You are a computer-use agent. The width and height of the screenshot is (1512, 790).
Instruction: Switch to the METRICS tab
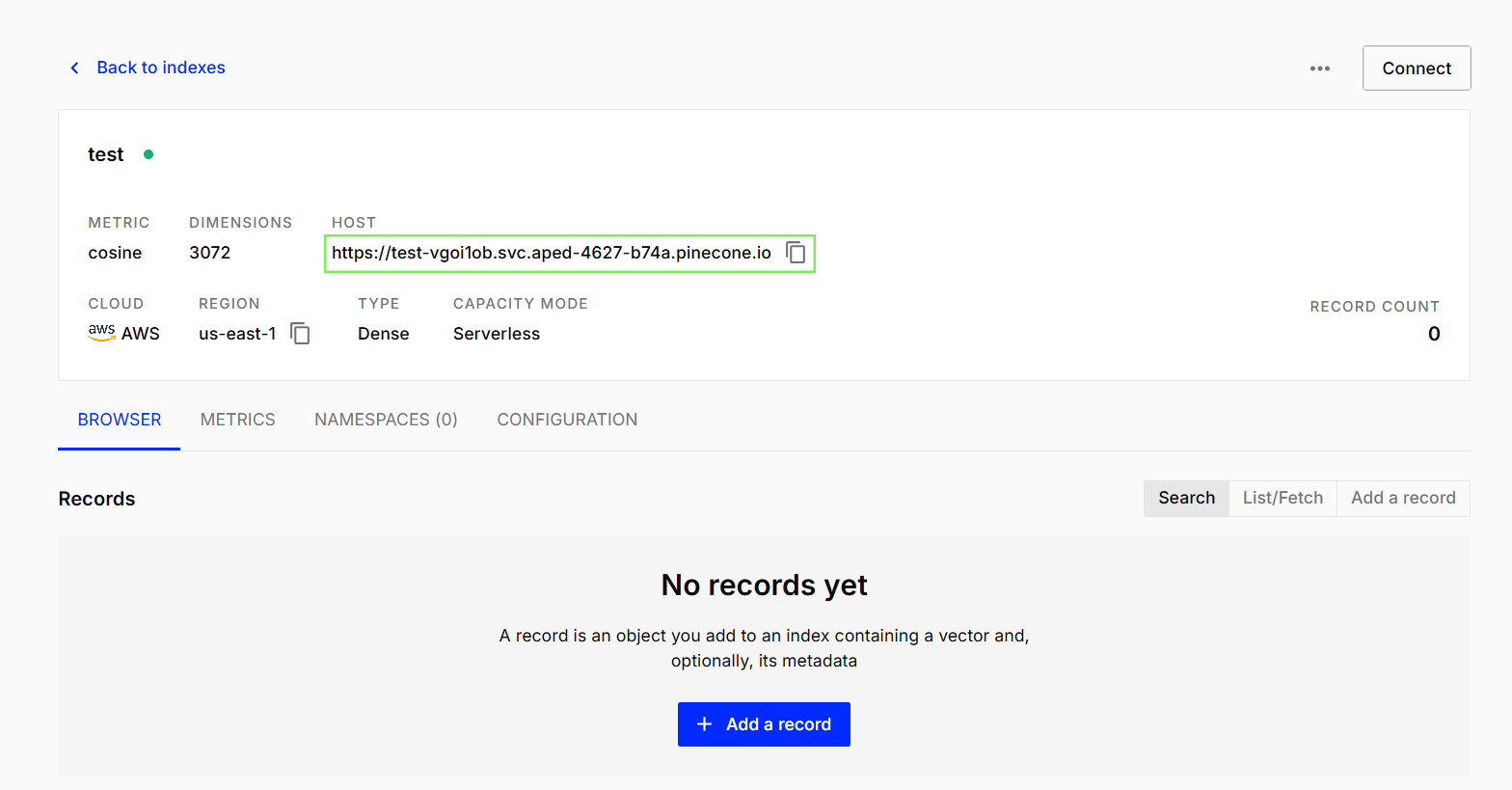click(x=238, y=420)
